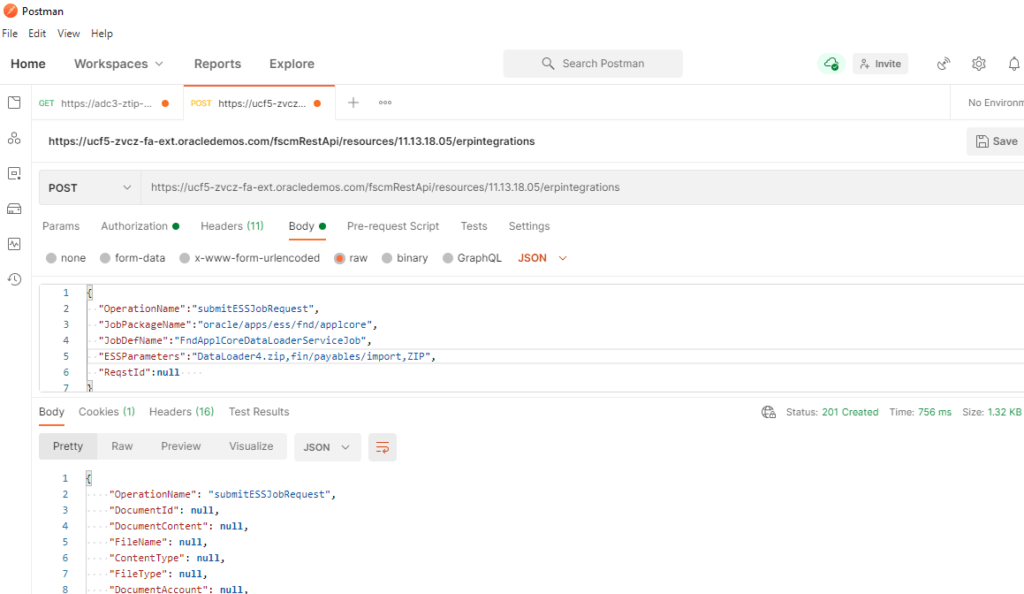Open the Environments sidebar icon
The image size is (1024, 594).
14,173
